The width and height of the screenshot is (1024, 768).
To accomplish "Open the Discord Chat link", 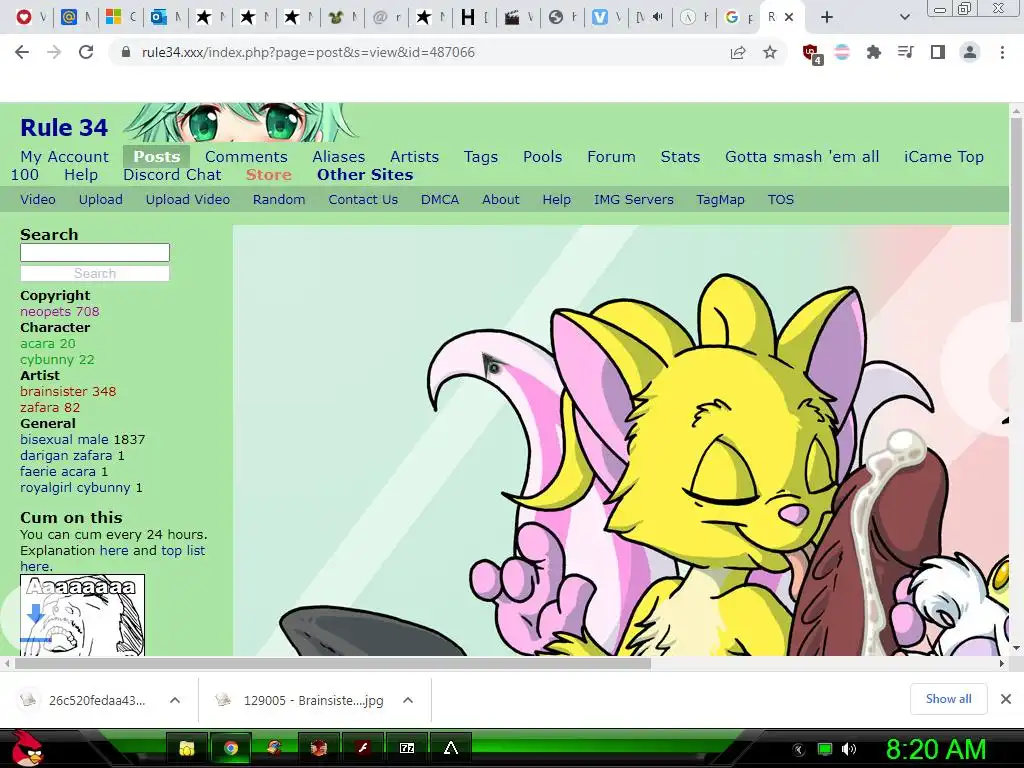I will pos(172,175).
